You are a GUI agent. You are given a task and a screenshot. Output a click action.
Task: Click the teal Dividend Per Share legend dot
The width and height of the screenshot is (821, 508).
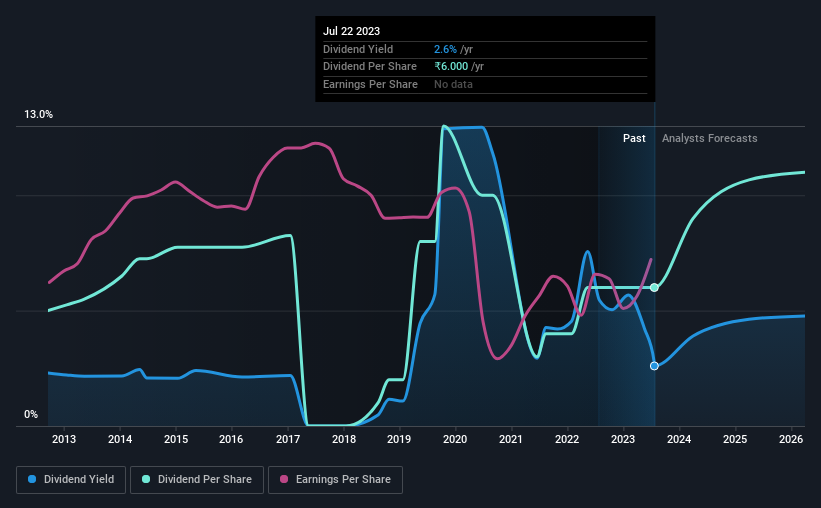point(146,479)
